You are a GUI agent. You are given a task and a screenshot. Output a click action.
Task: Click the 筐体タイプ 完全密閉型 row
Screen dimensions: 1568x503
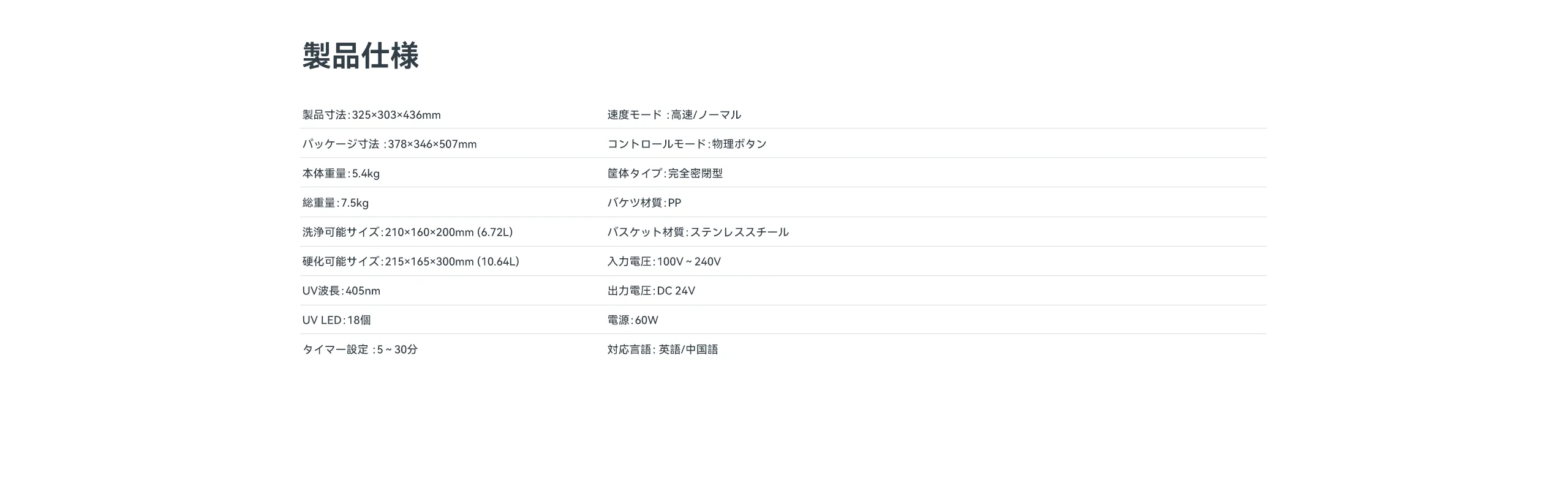[665, 174]
